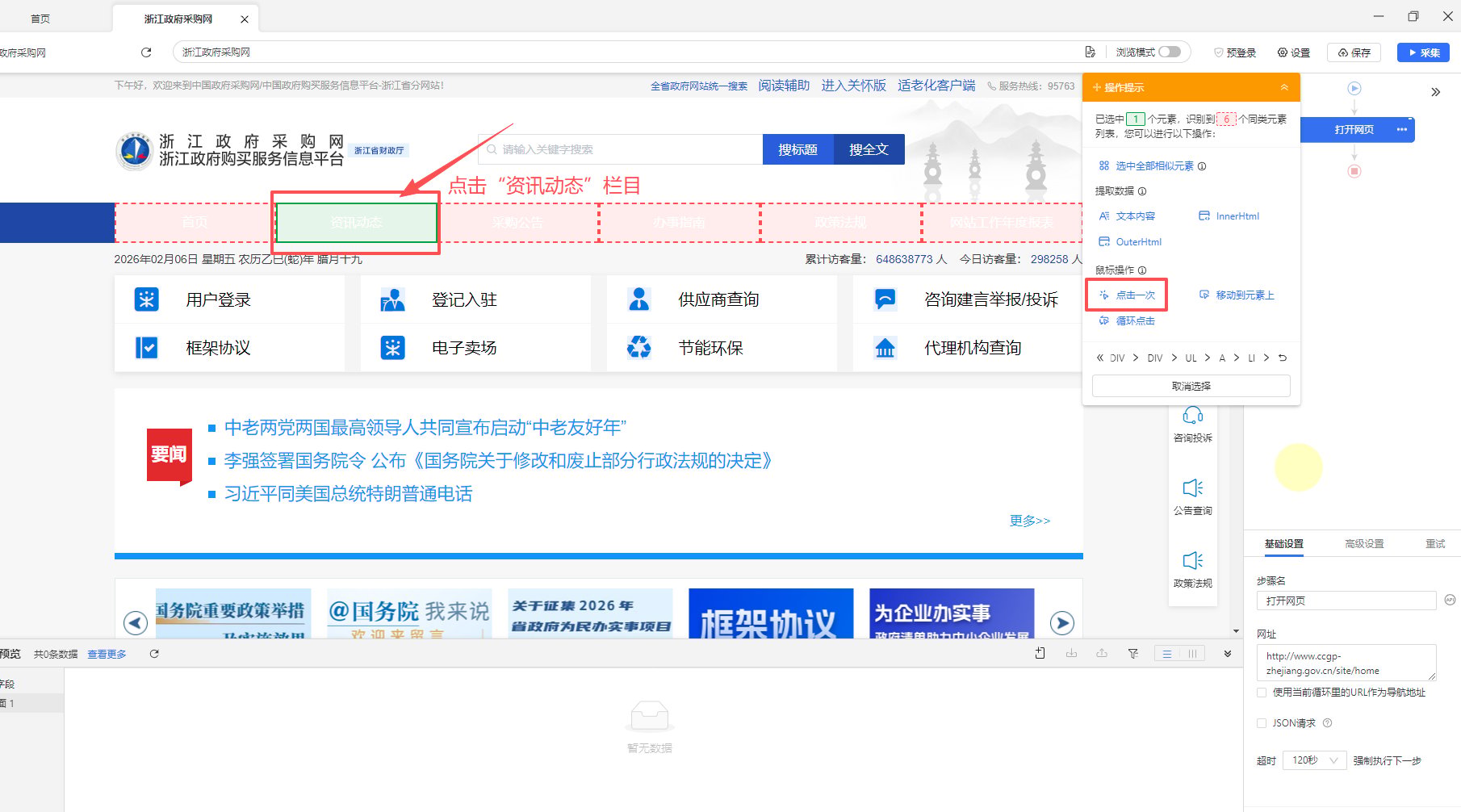
Task: Click the carousel next arrow
Action: (1062, 623)
